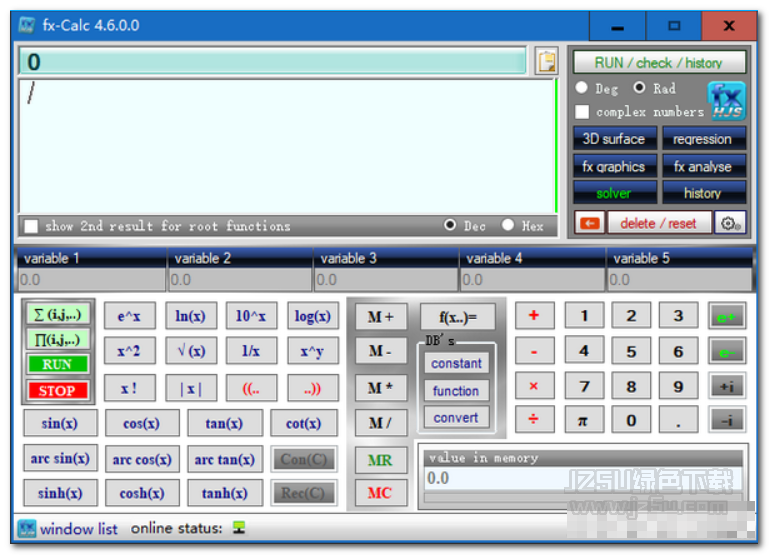Screen dimensions: 769x555
Task: Enable the complex numbers checkbox
Action: pos(582,112)
